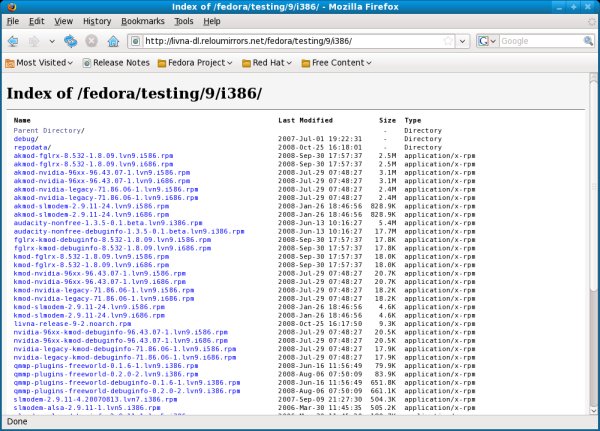This screenshot has width=600, height=431.
Task: Download slmodem-2.9.11-4.20070813.lvn7.i386.rpm
Action: pos(95,400)
